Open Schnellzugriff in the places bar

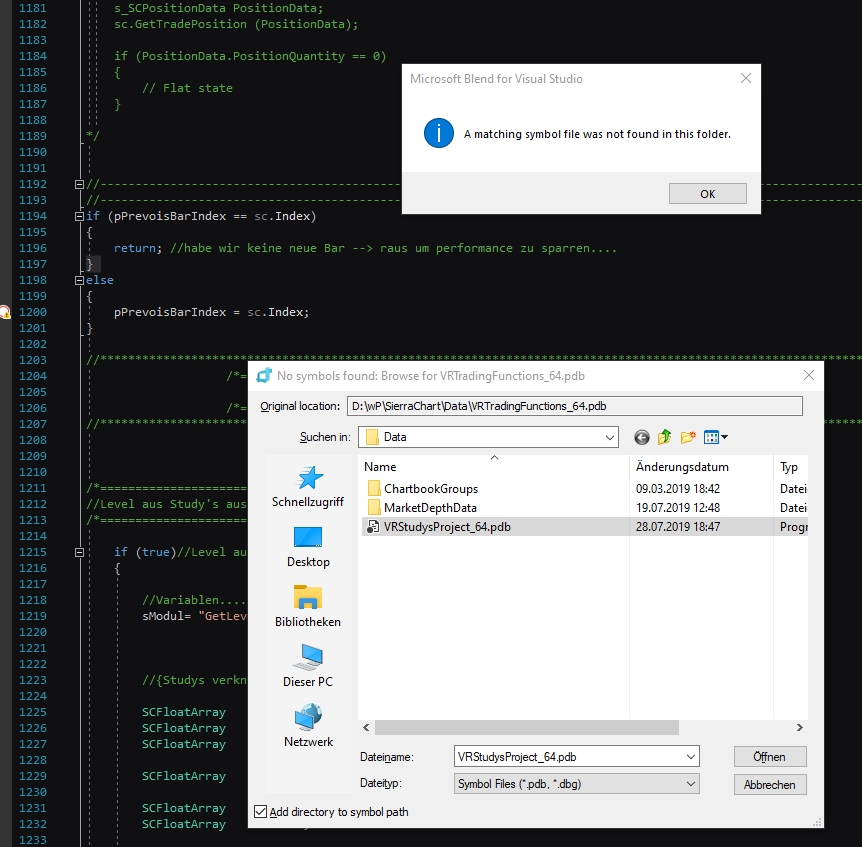coord(308,486)
